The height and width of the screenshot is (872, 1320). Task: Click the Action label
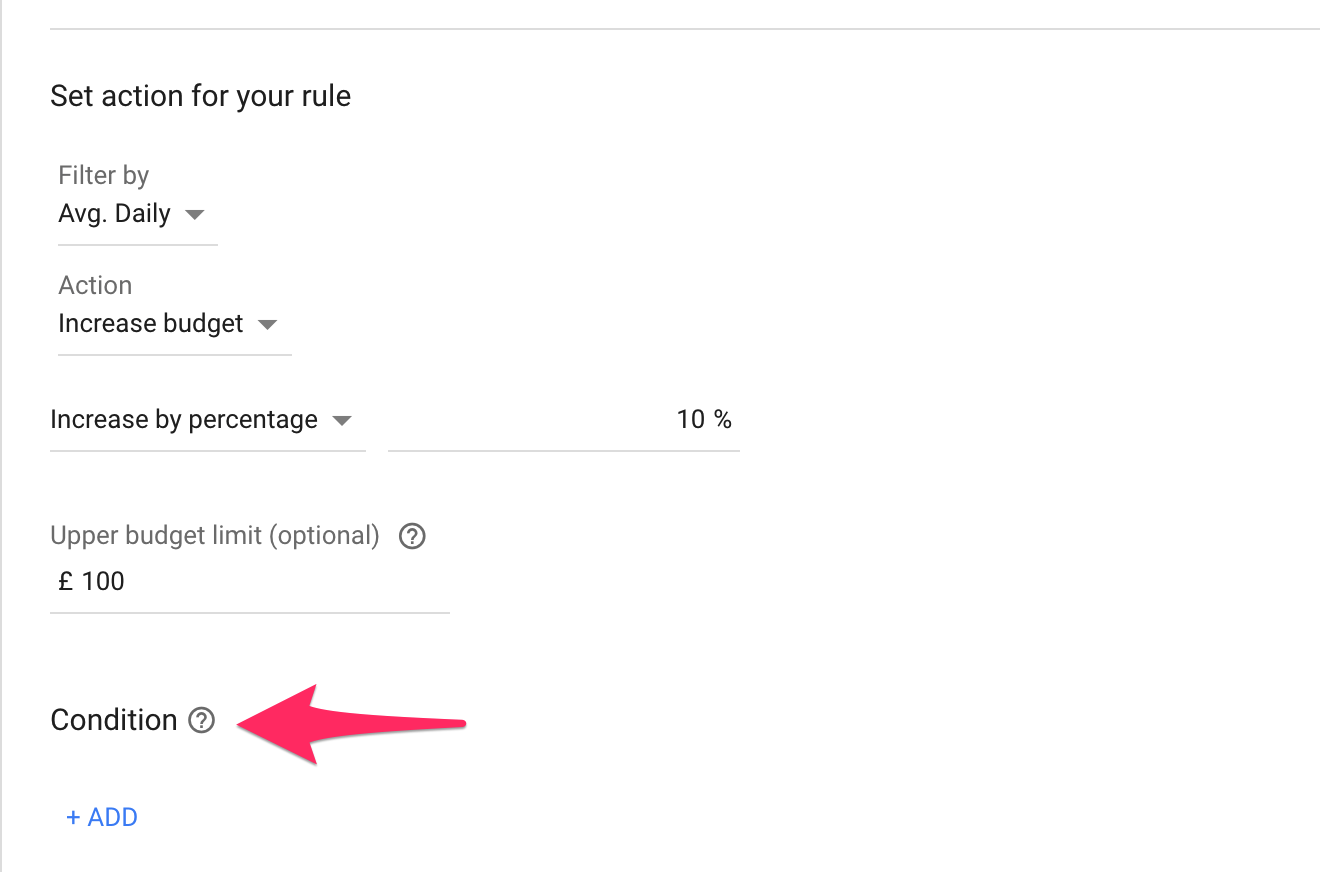[95, 285]
